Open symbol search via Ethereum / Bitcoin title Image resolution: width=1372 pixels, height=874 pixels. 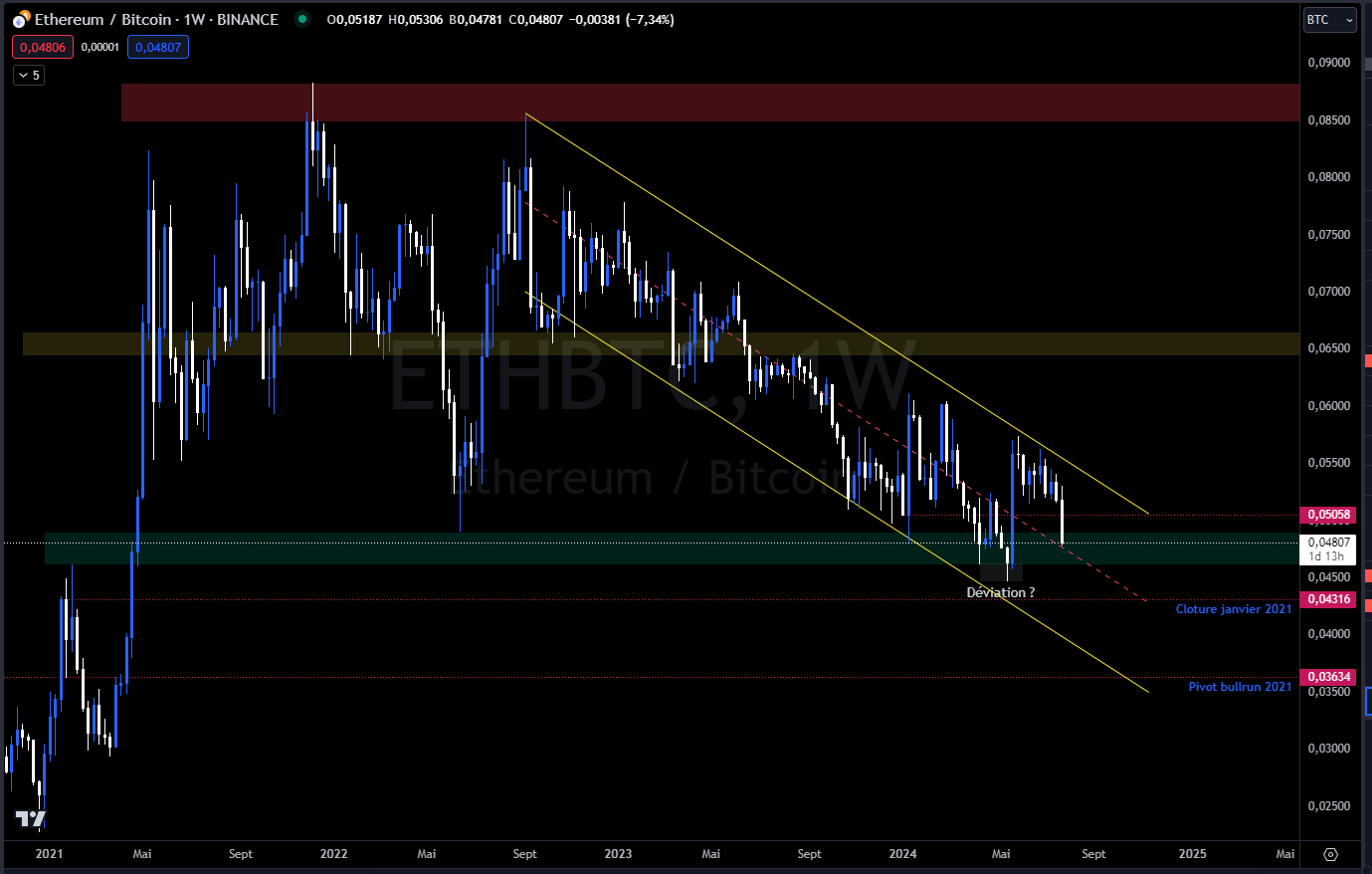pyautogui.click(x=156, y=20)
